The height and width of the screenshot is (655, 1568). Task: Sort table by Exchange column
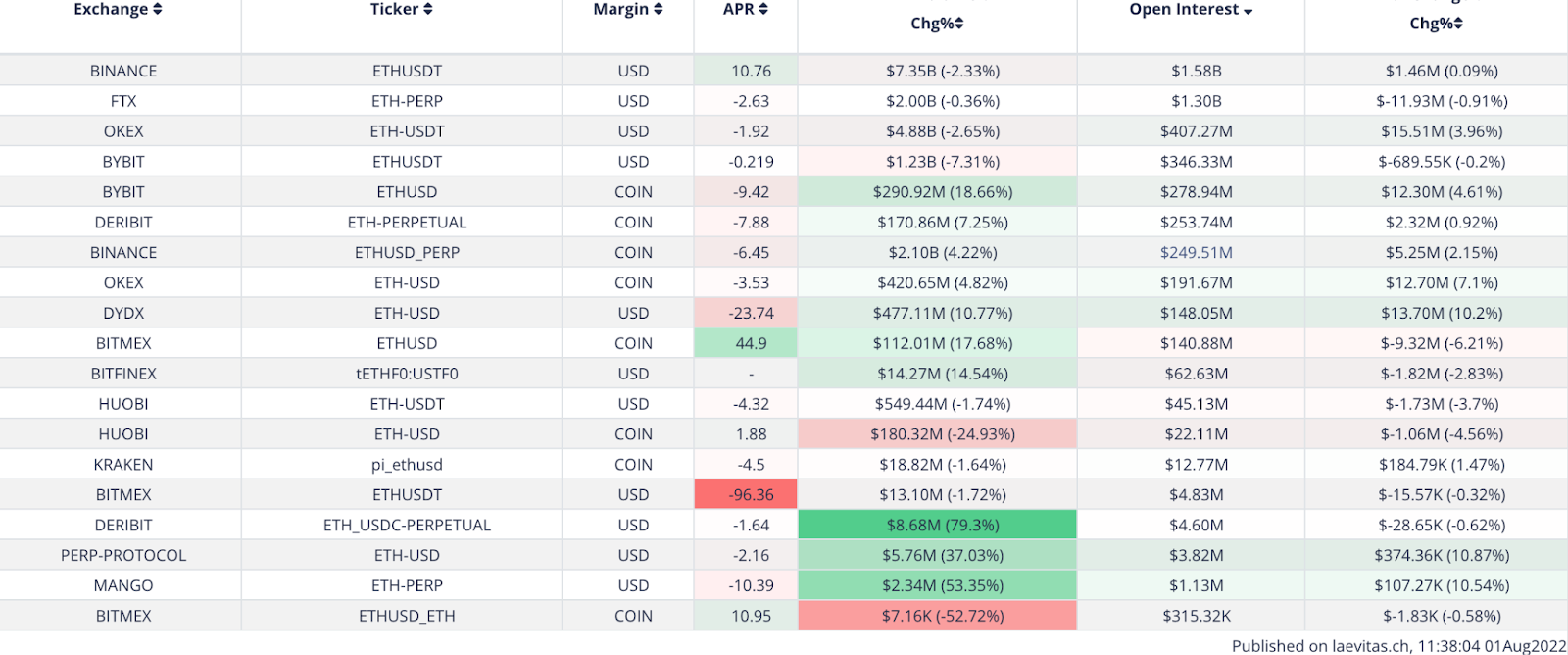(119, 9)
